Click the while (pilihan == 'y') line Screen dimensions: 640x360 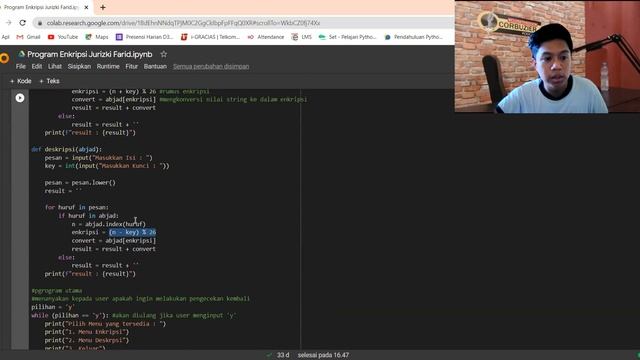133,315
